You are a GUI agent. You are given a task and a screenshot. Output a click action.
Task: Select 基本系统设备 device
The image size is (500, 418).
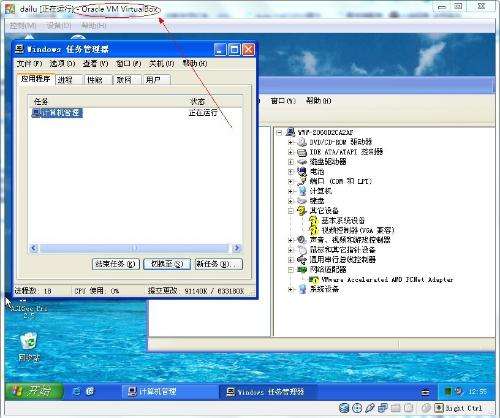tap(343, 220)
